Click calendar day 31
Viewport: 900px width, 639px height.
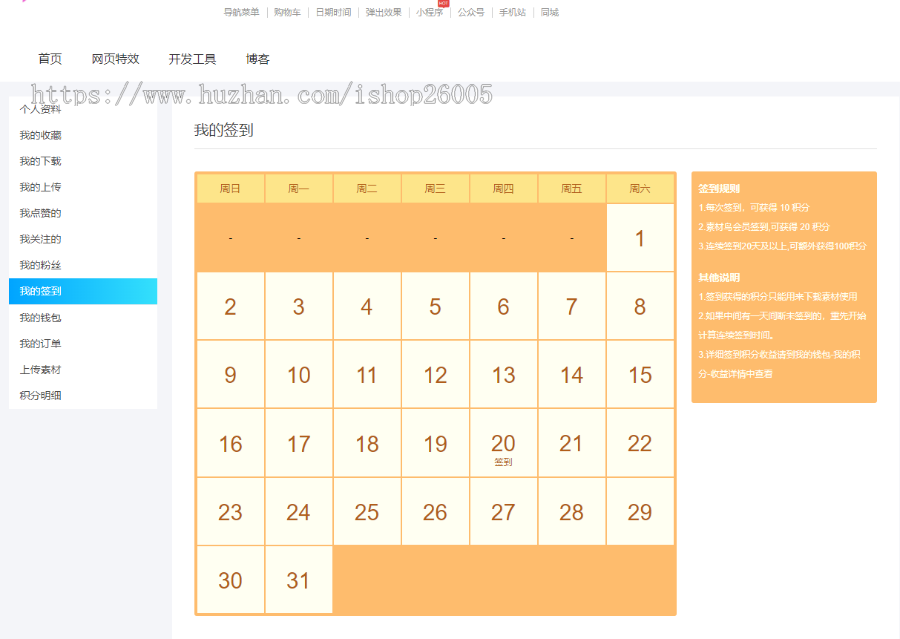pyautogui.click(x=298, y=580)
